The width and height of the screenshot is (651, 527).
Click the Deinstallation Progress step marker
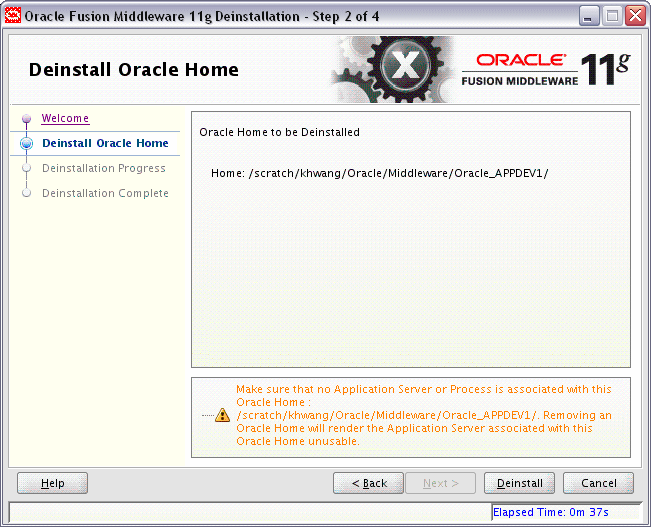pyautogui.click(x=27, y=168)
